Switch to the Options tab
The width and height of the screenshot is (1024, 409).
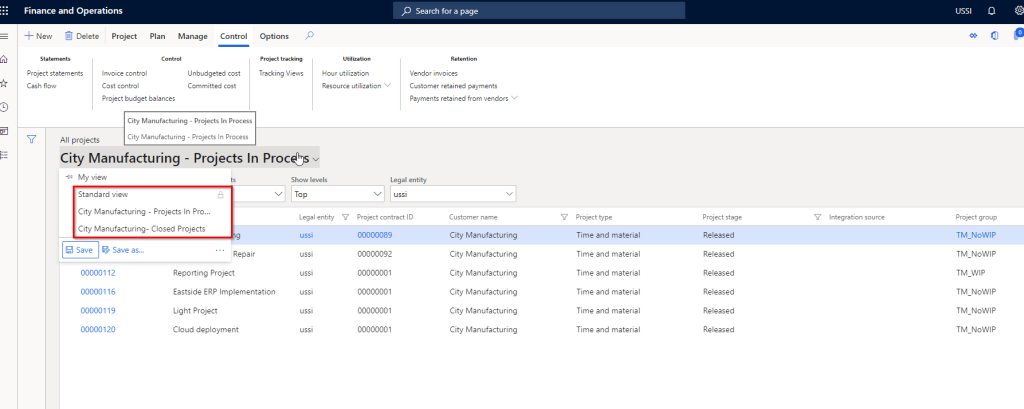point(274,36)
